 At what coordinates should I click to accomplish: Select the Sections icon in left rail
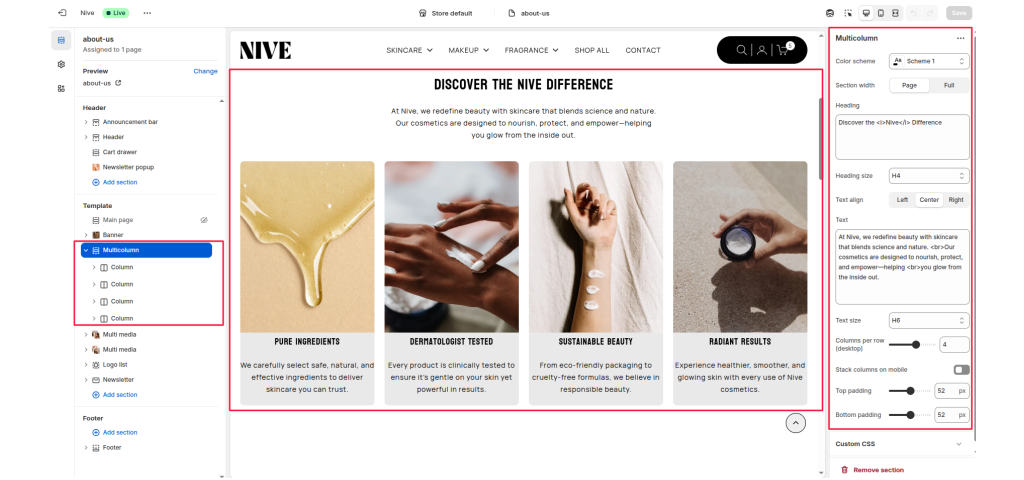[x=61, y=40]
